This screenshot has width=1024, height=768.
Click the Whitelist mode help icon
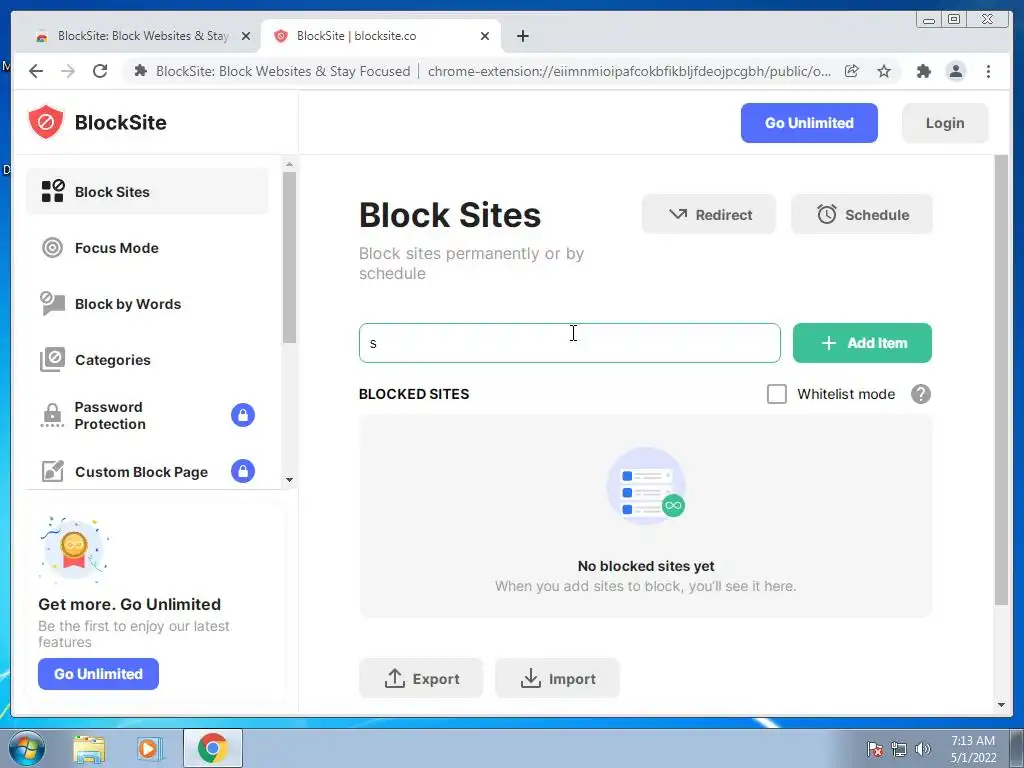[920, 394]
